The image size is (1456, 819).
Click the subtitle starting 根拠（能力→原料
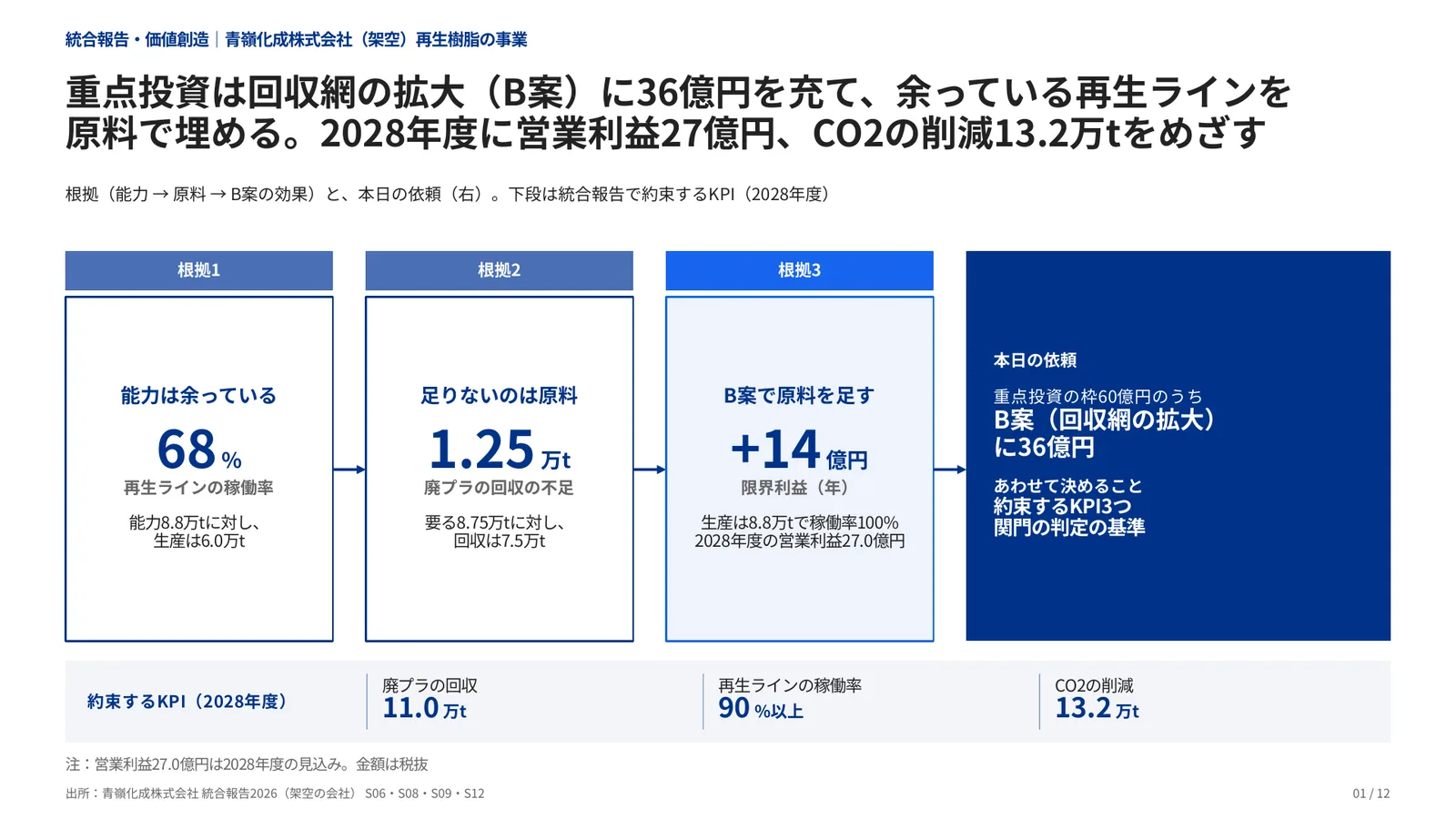pyautogui.click(x=450, y=194)
